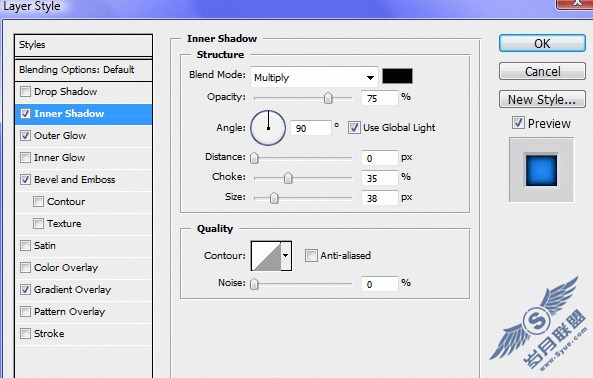The width and height of the screenshot is (593, 378).
Task: Click the Contour curve thumbnail
Action: point(266,256)
